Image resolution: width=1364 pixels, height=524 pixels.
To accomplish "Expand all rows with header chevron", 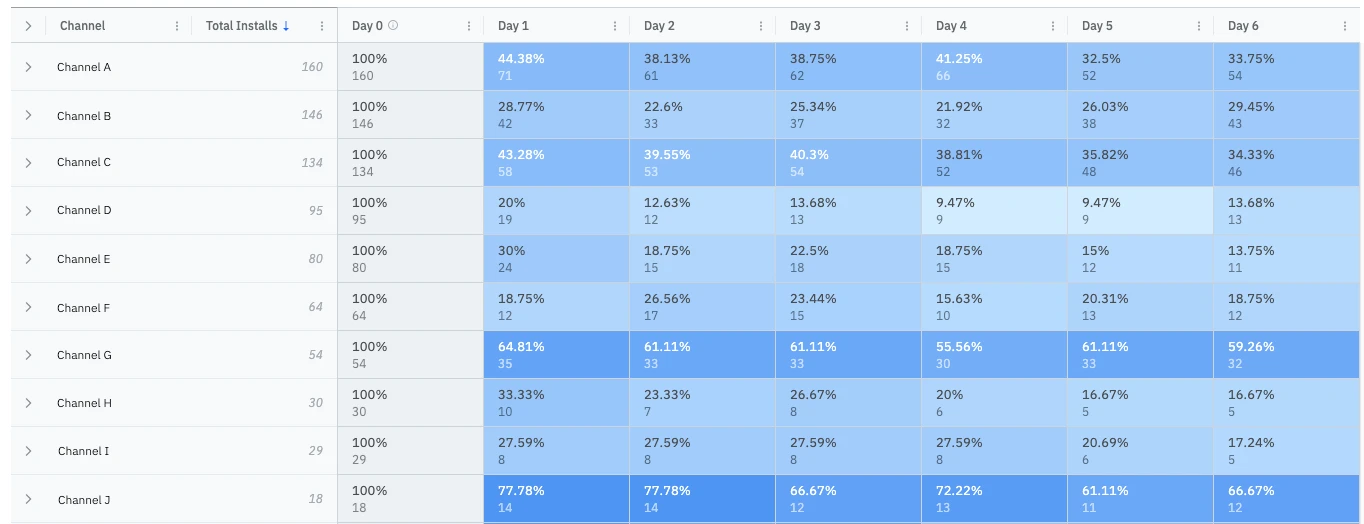I will point(28,26).
